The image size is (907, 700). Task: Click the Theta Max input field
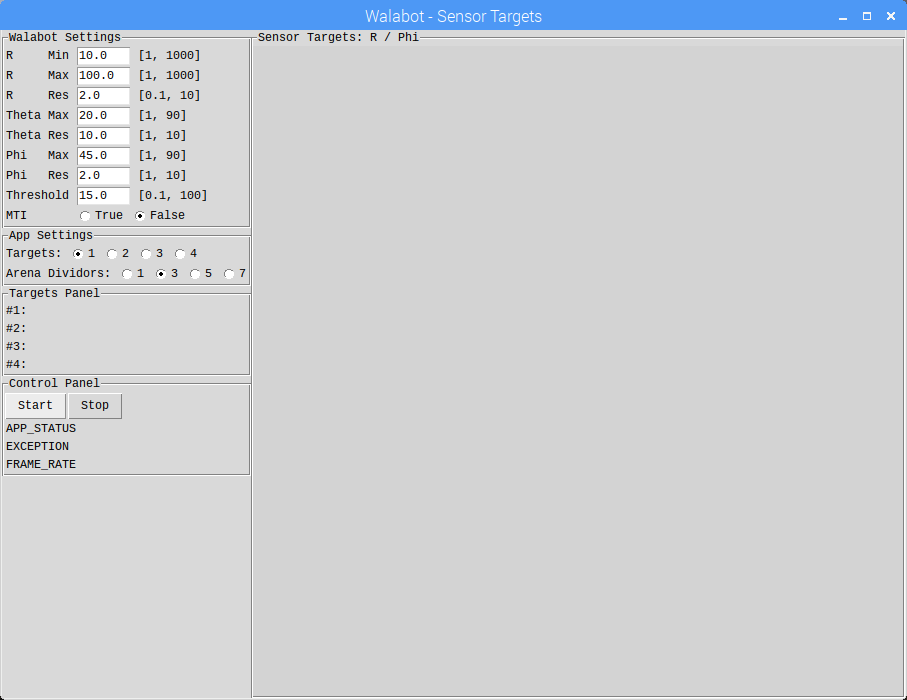[x=104, y=116]
